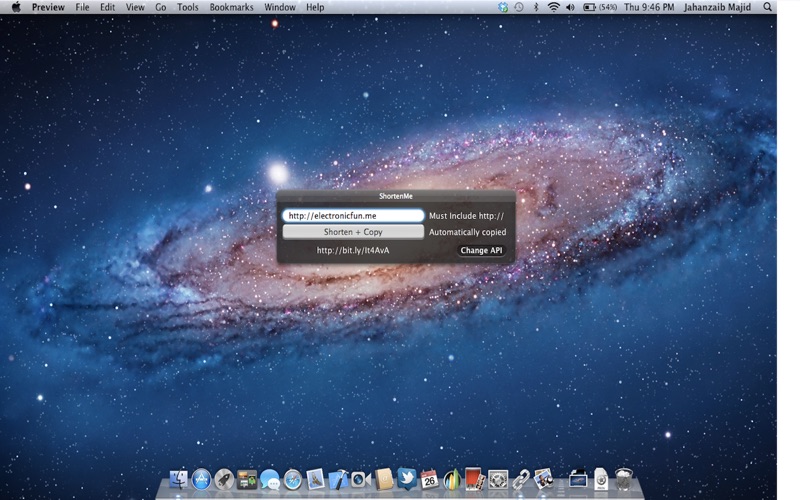Screen dimensions: 800x500
Task: Launch Xcode hammer icon in dock
Action: [338, 480]
